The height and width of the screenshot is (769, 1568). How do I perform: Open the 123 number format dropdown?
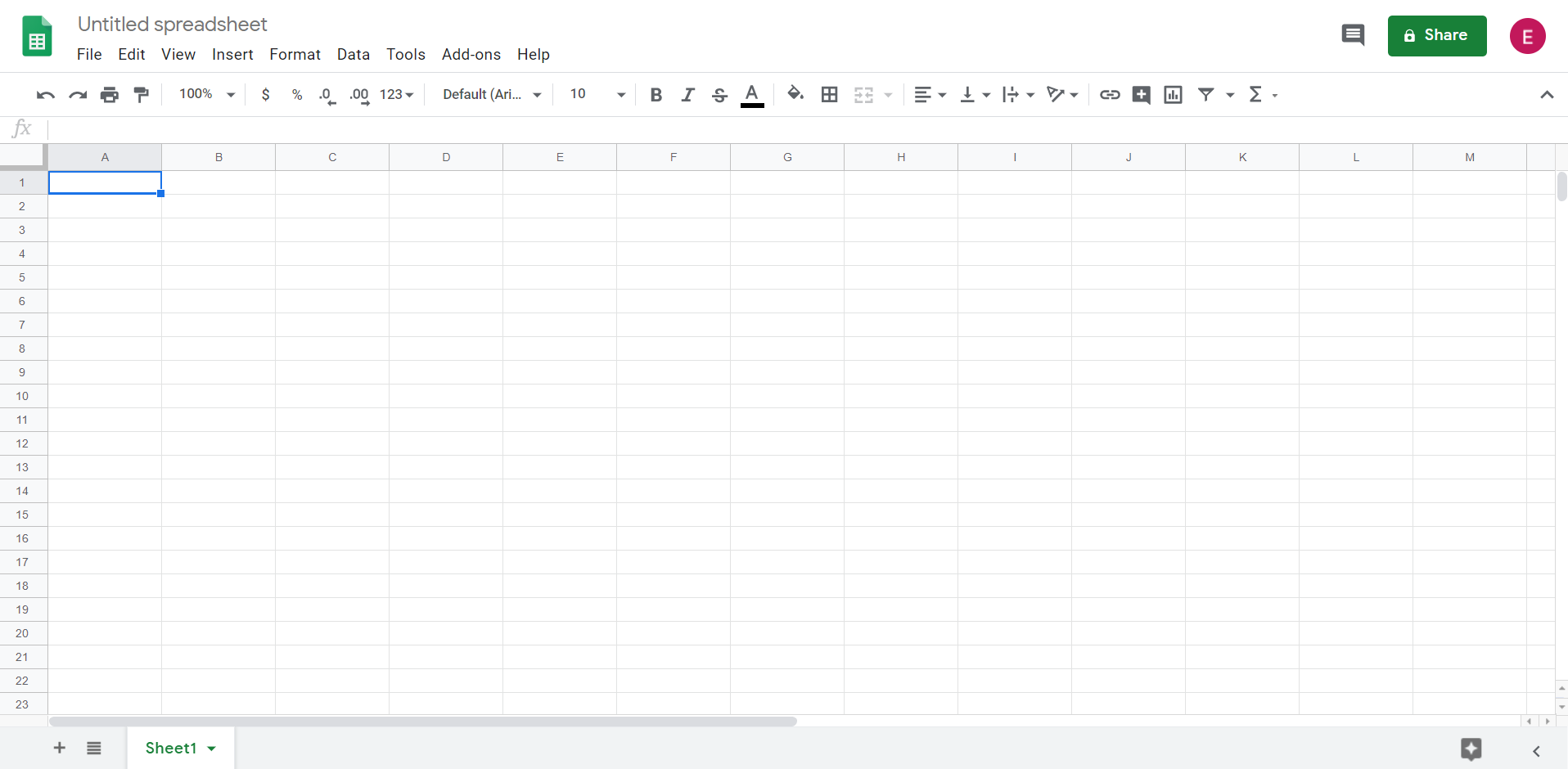pyautogui.click(x=396, y=95)
